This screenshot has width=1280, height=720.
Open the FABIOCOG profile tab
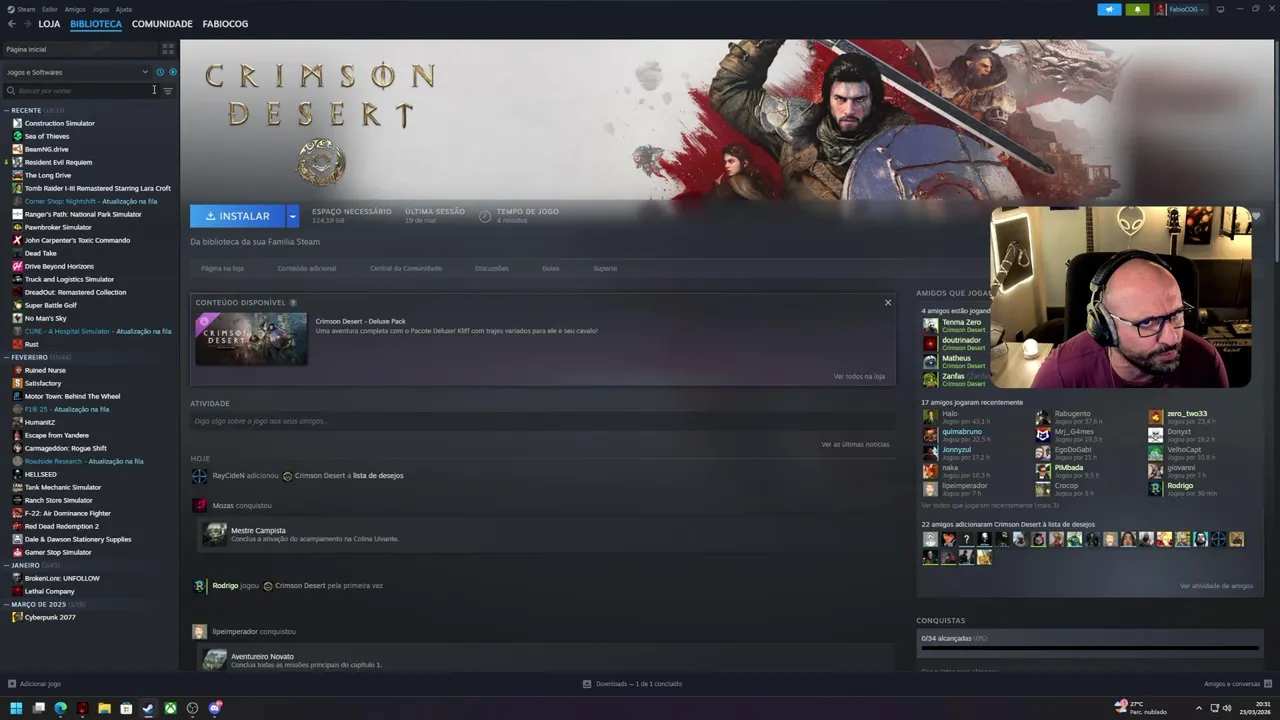[225, 24]
